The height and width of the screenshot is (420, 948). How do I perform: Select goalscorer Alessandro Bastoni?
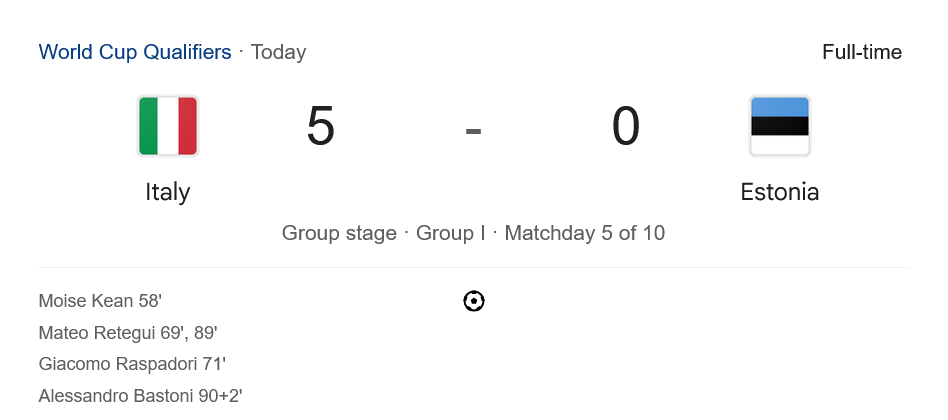(x=116, y=396)
